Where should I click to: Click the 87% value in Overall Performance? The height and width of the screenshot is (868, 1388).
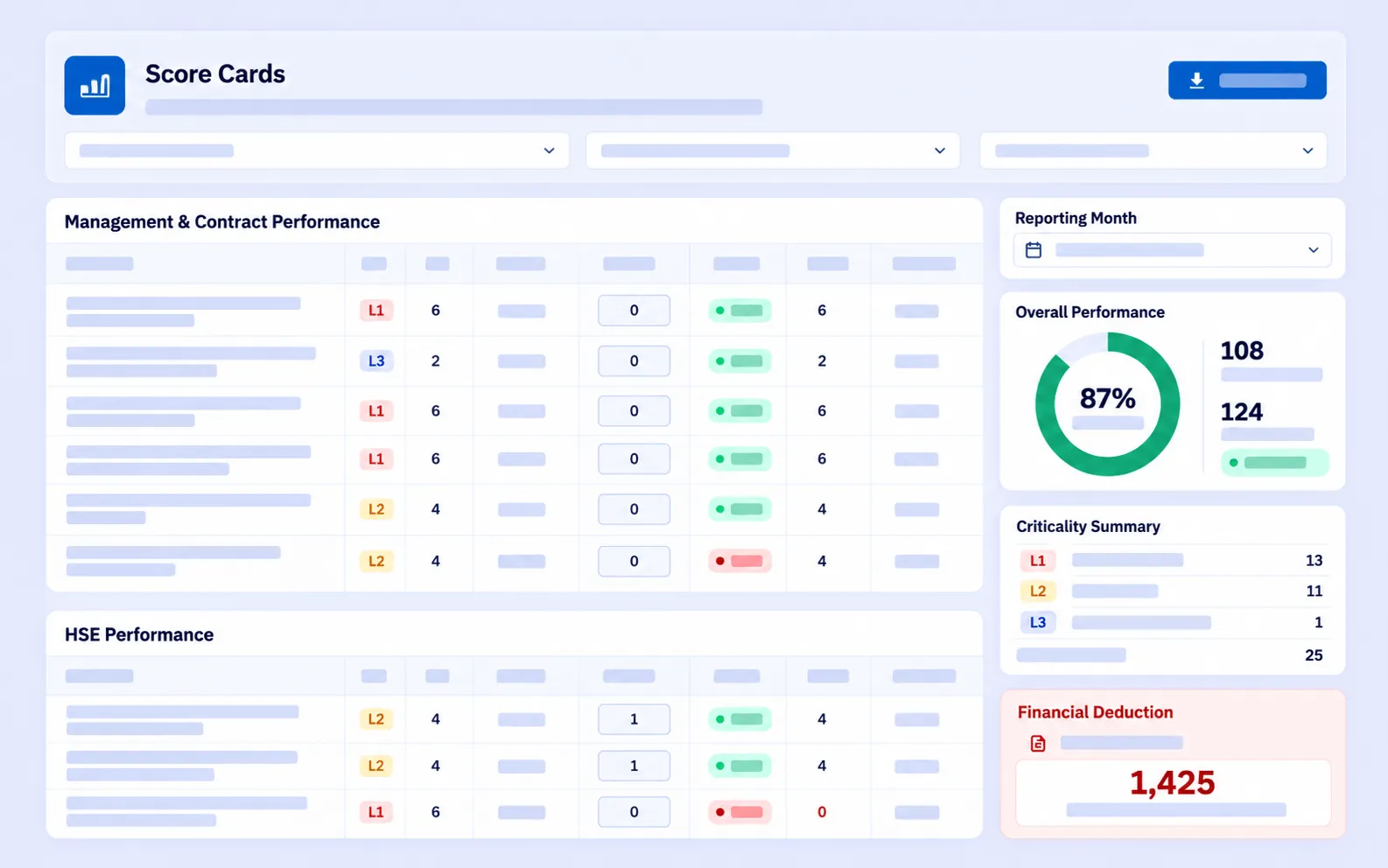1108,399
